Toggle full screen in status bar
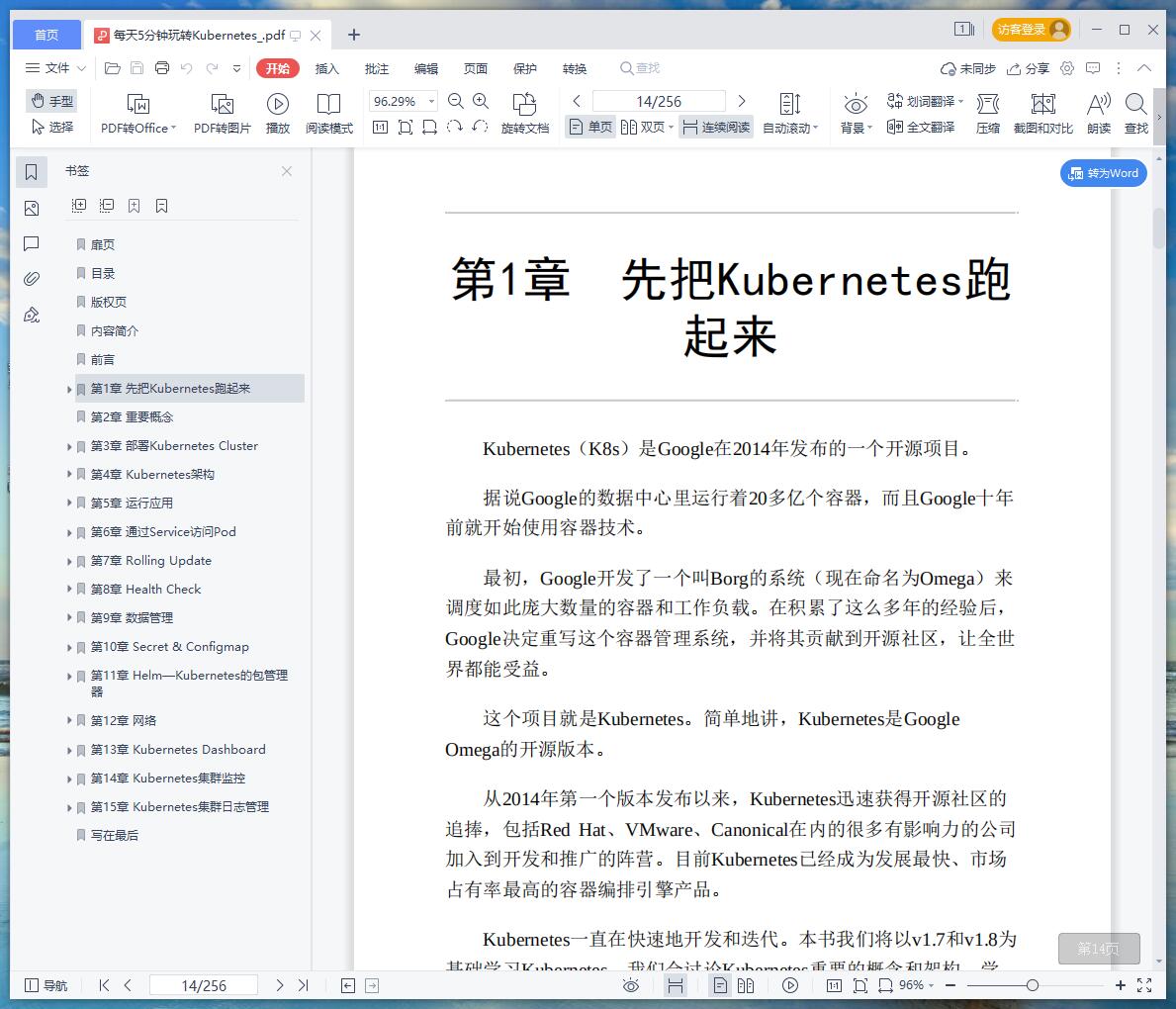Screen dimensions: 1176x1009 pyautogui.click(x=1144, y=985)
